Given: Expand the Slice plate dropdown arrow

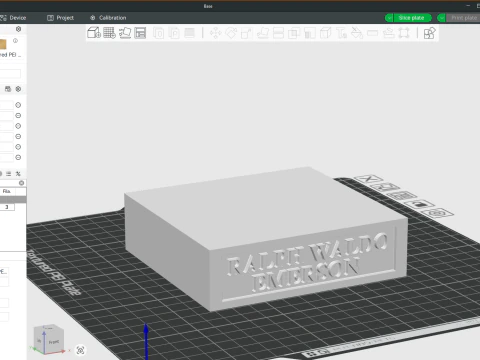Looking at the screenshot, I should click(389, 18).
